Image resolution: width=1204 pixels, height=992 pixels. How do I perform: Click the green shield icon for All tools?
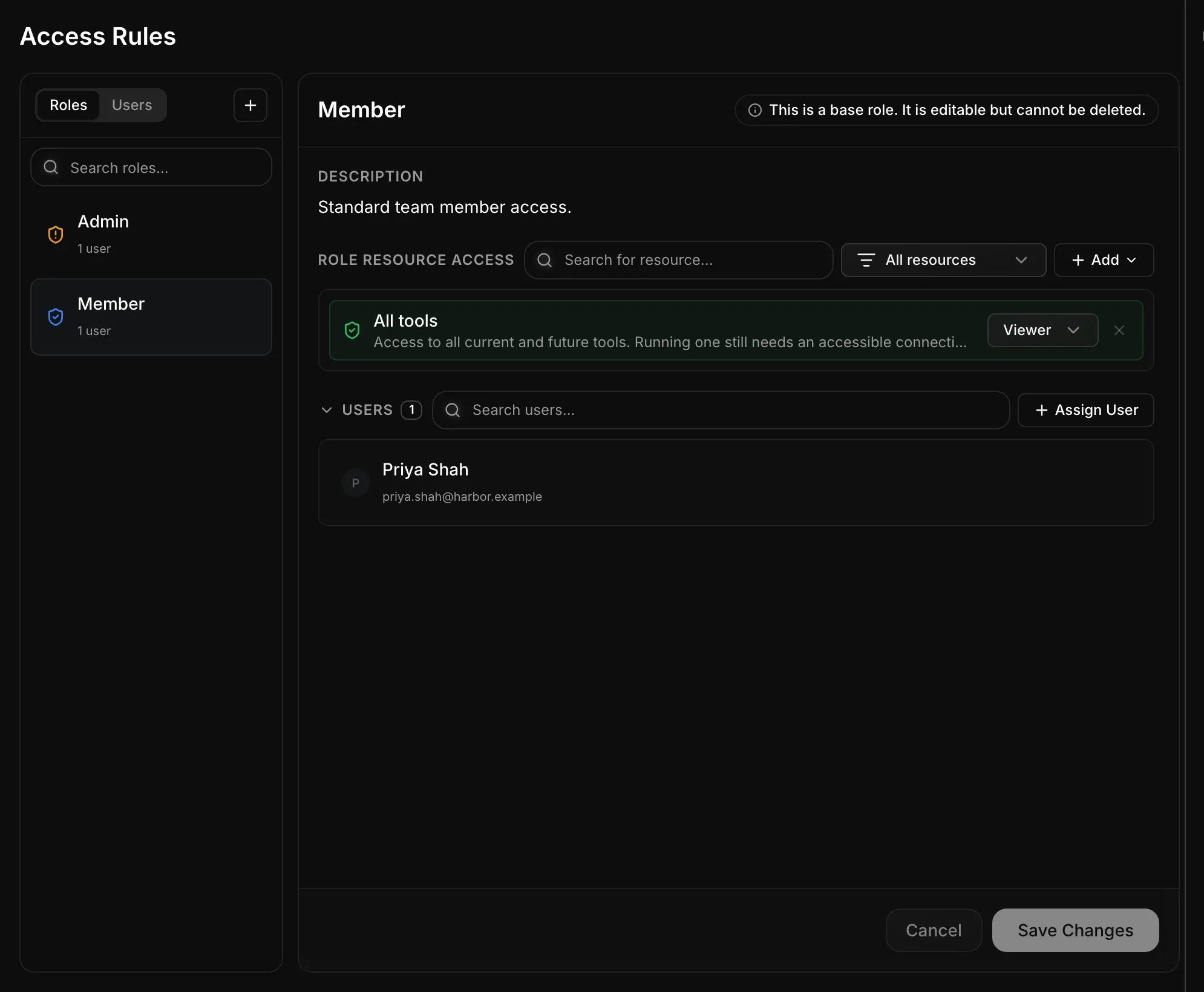(352, 330)
